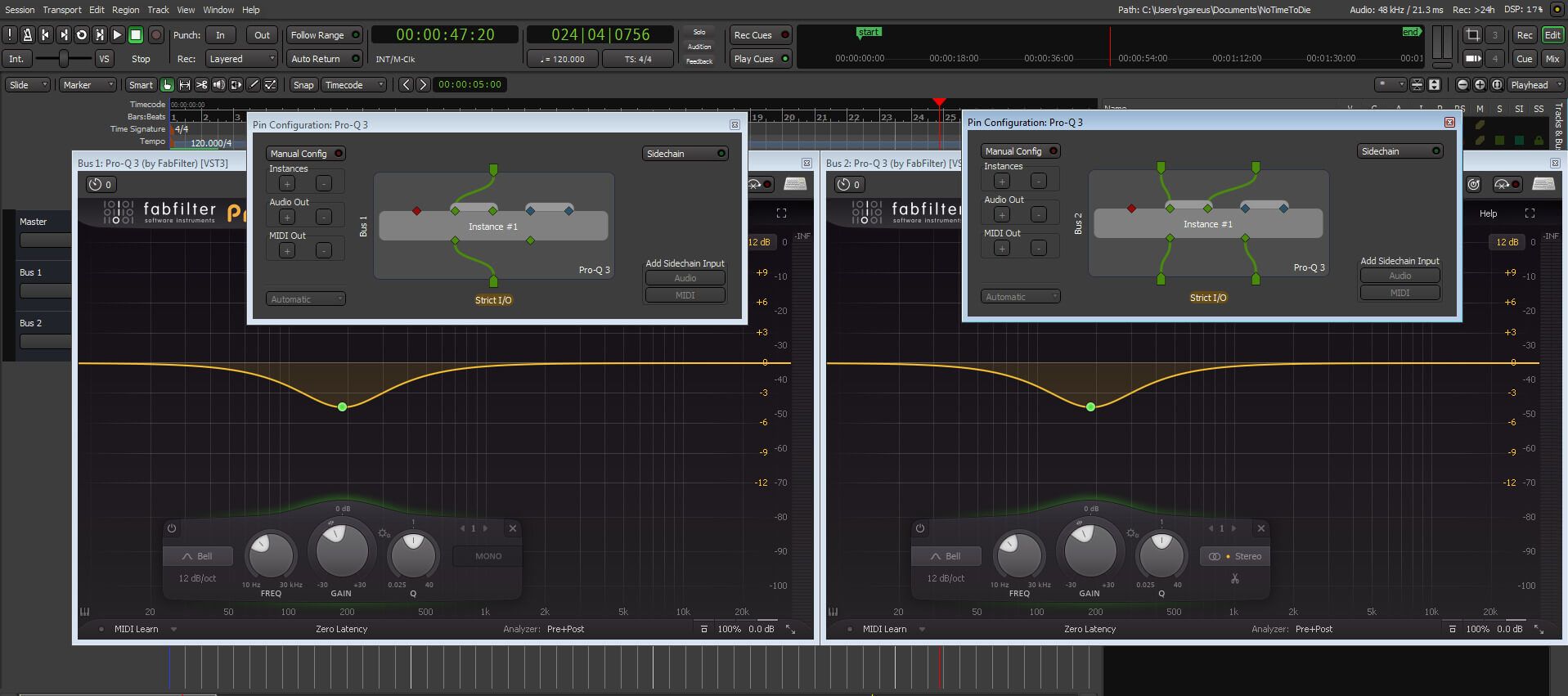Viewport: 1568px width, 696px height.
Task: Toggle Snap on the toolbar
Action: pyautogui.click(x=303, y=85)
